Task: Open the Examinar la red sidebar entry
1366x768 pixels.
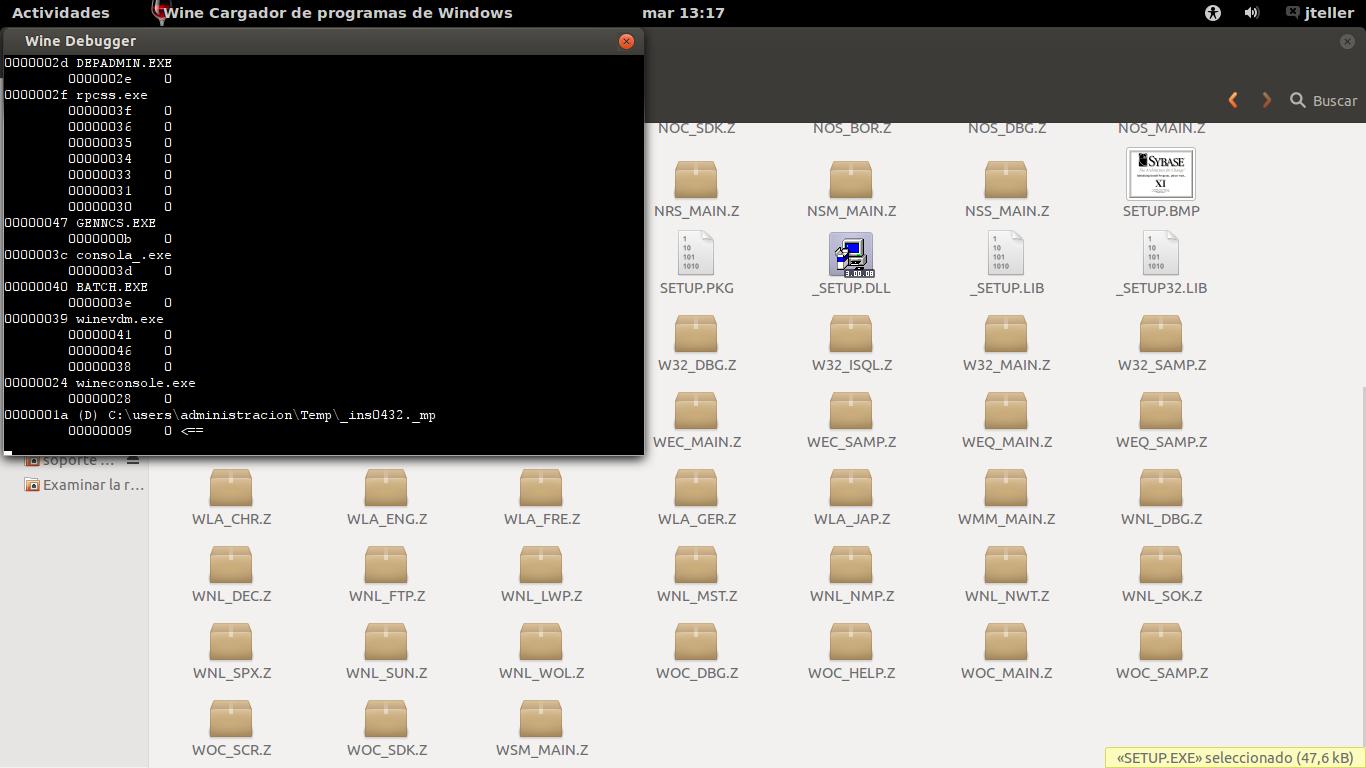Action: pos(85,485)
